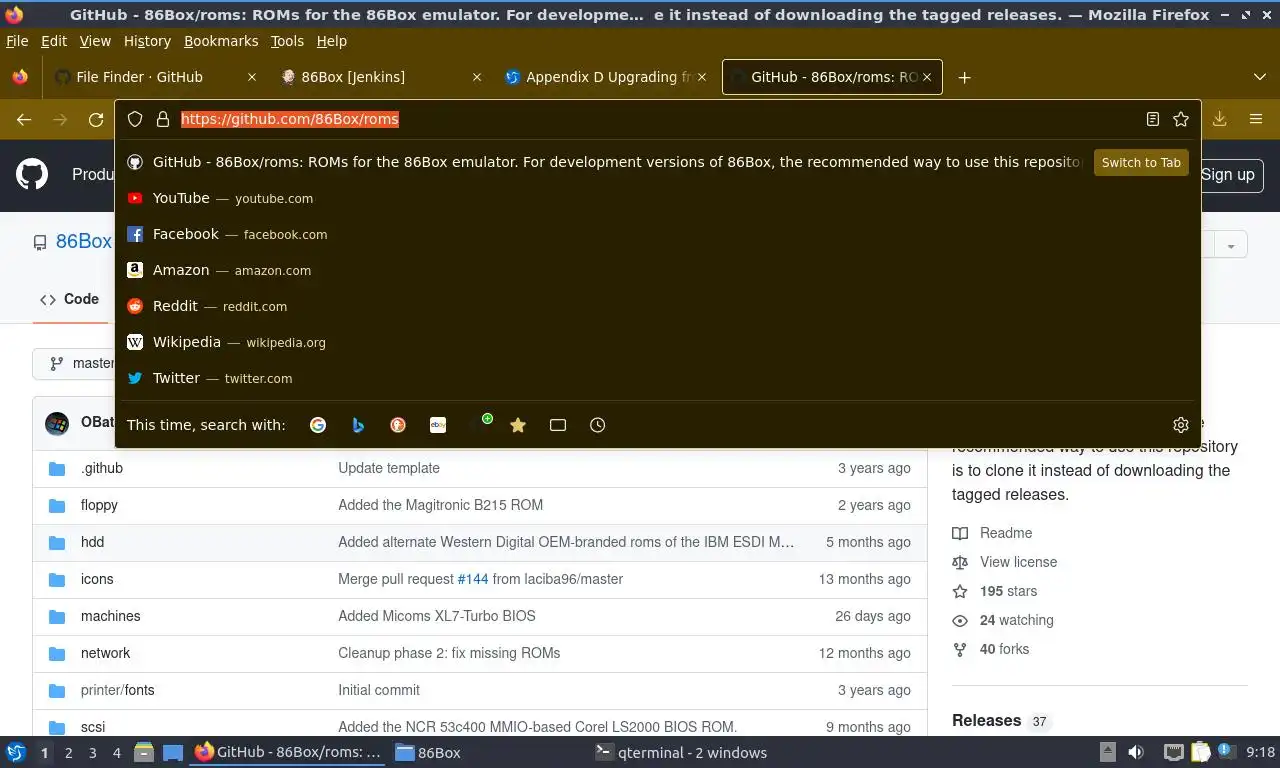
Task: Switch to Appendix D Upgrading tab
Action: pos(606,77)
